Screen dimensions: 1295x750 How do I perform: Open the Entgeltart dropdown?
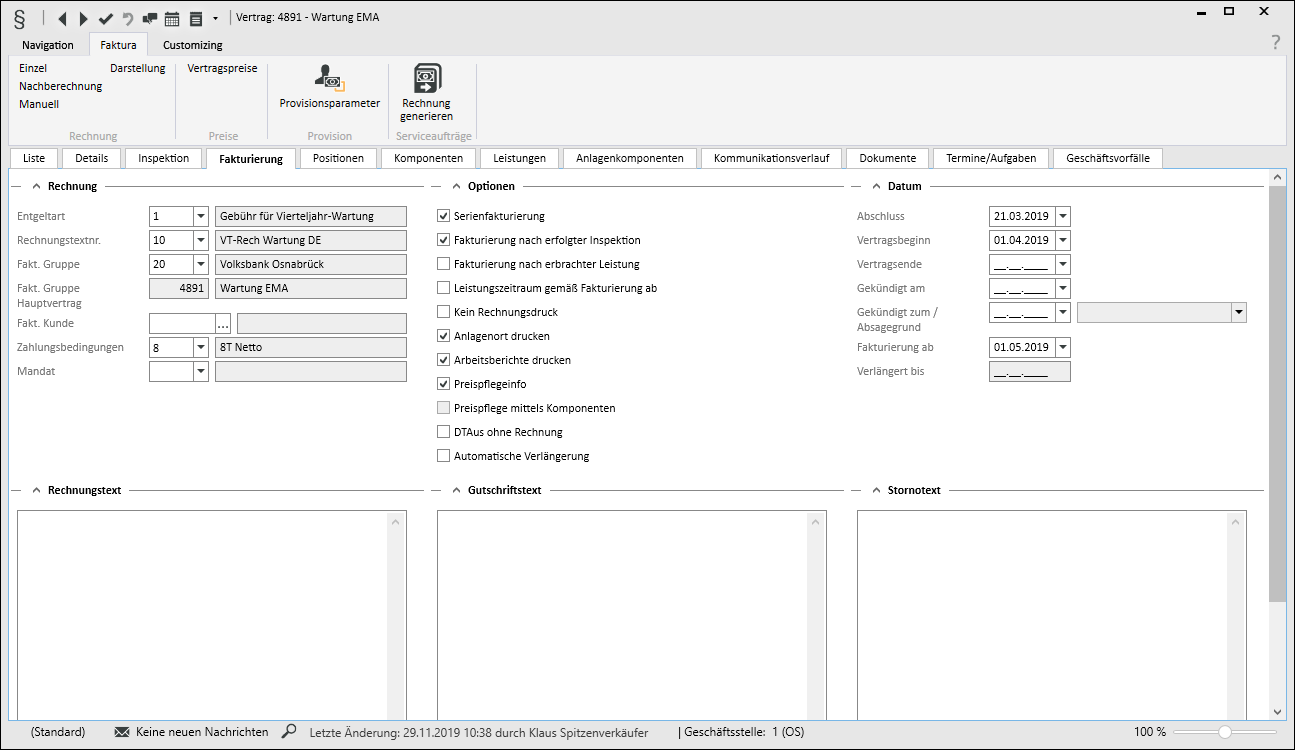click(x=200, y=216)
